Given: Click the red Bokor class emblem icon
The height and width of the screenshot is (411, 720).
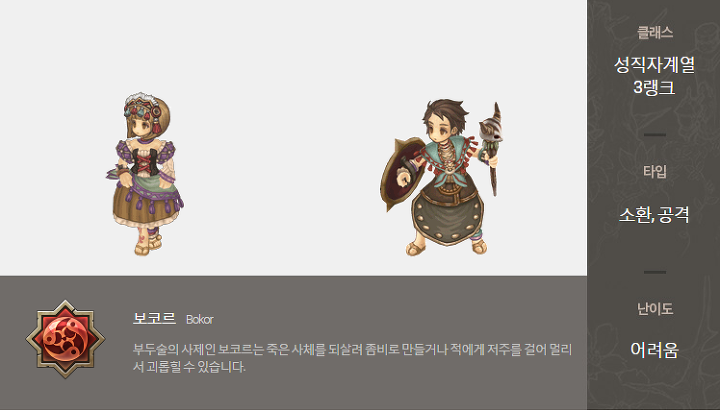Looking at the screenshot, I should tap(65, 339).
